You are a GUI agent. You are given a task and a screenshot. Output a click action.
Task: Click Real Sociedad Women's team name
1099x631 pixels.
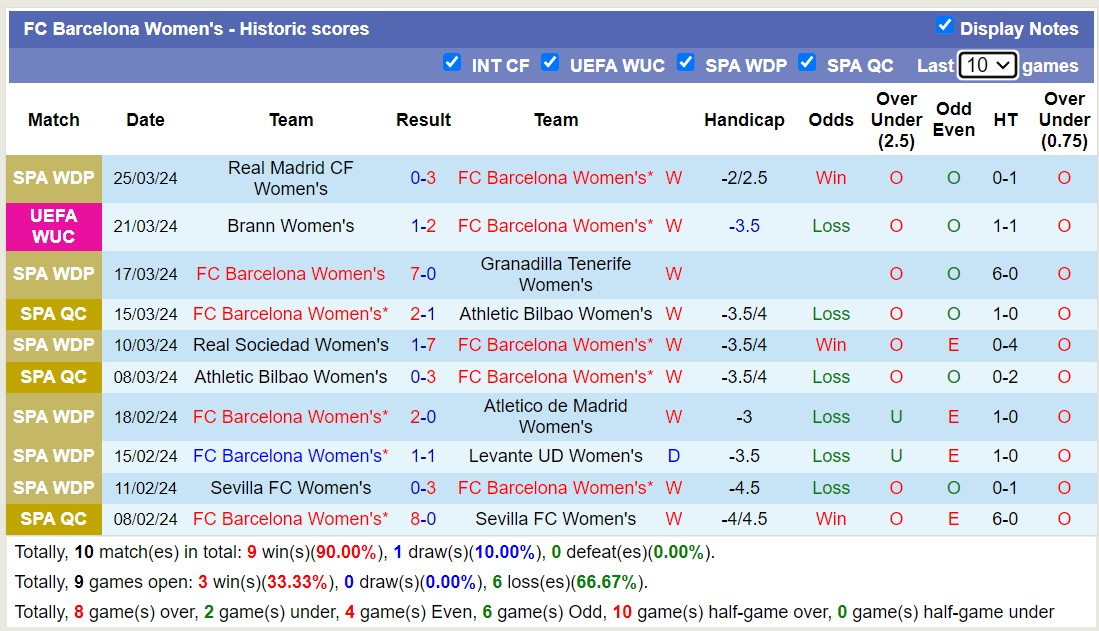click(291, 345)
